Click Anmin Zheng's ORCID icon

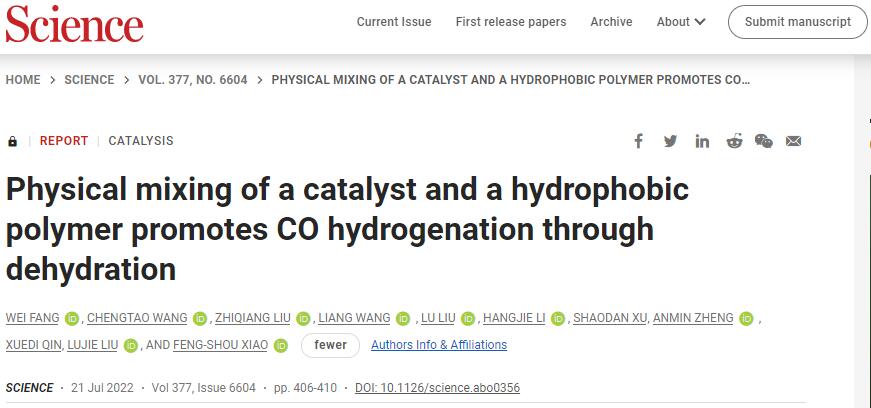pyautogui.click(x=747, y=319)
